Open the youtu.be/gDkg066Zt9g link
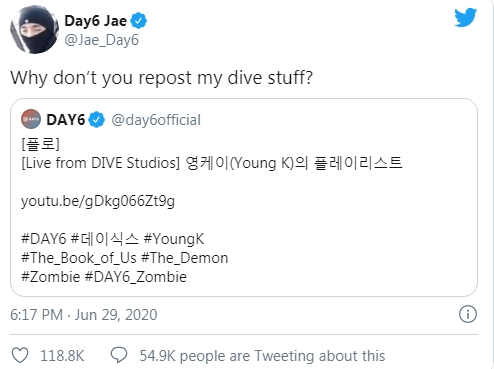 98,201
